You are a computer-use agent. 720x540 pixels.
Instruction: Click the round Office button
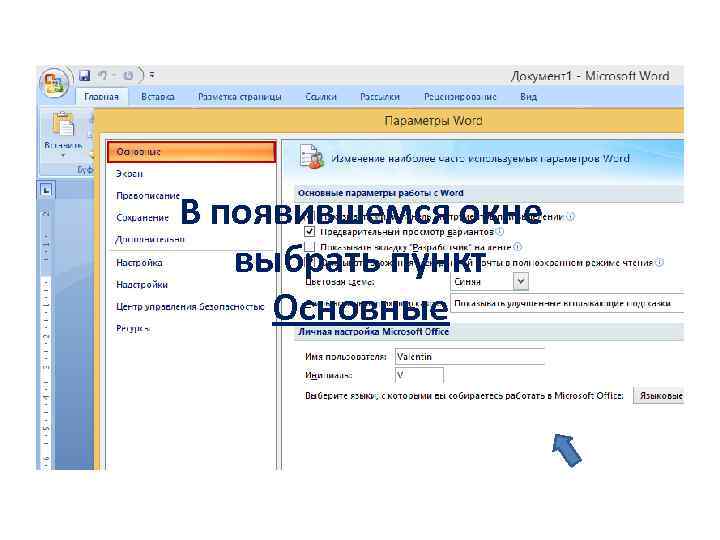54,84
